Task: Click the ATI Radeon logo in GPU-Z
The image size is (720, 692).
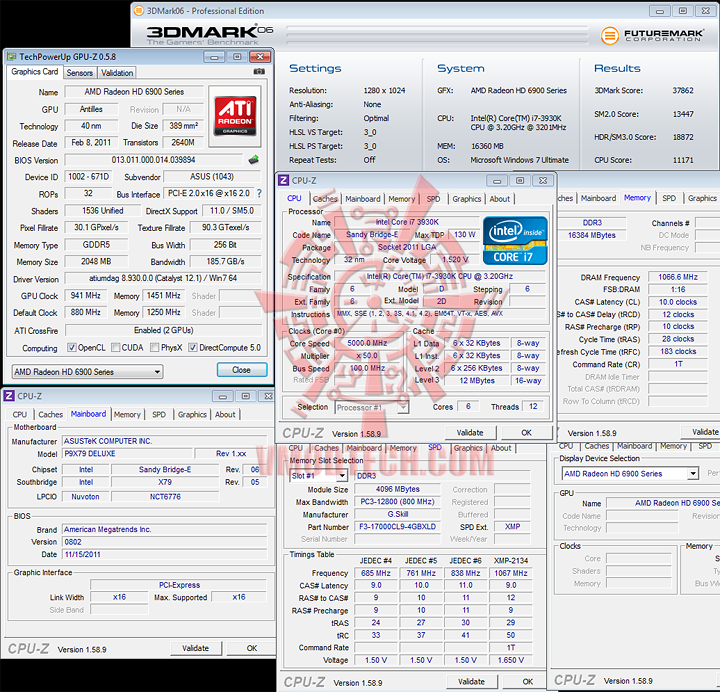Action: coord(235,116)
